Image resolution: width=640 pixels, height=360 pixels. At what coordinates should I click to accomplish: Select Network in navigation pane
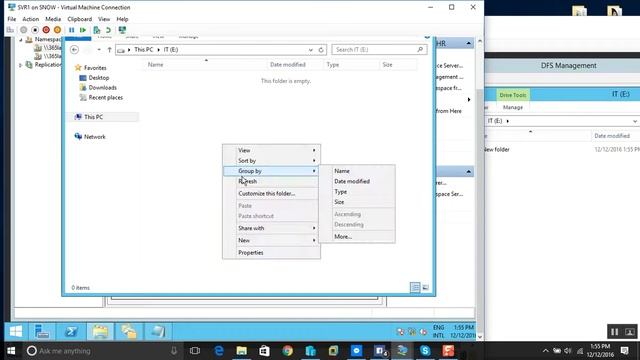tap(95, 137)
